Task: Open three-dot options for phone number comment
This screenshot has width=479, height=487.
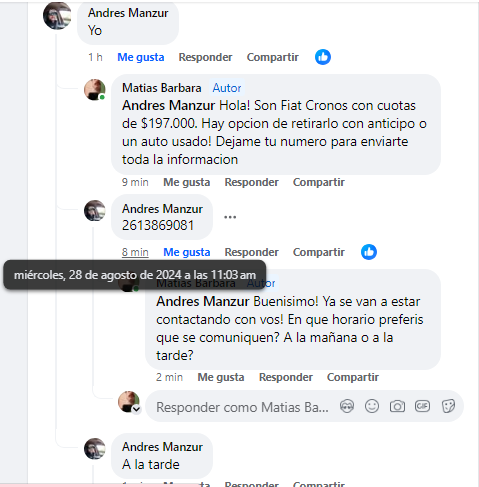Action: click(x=230, y=217)
